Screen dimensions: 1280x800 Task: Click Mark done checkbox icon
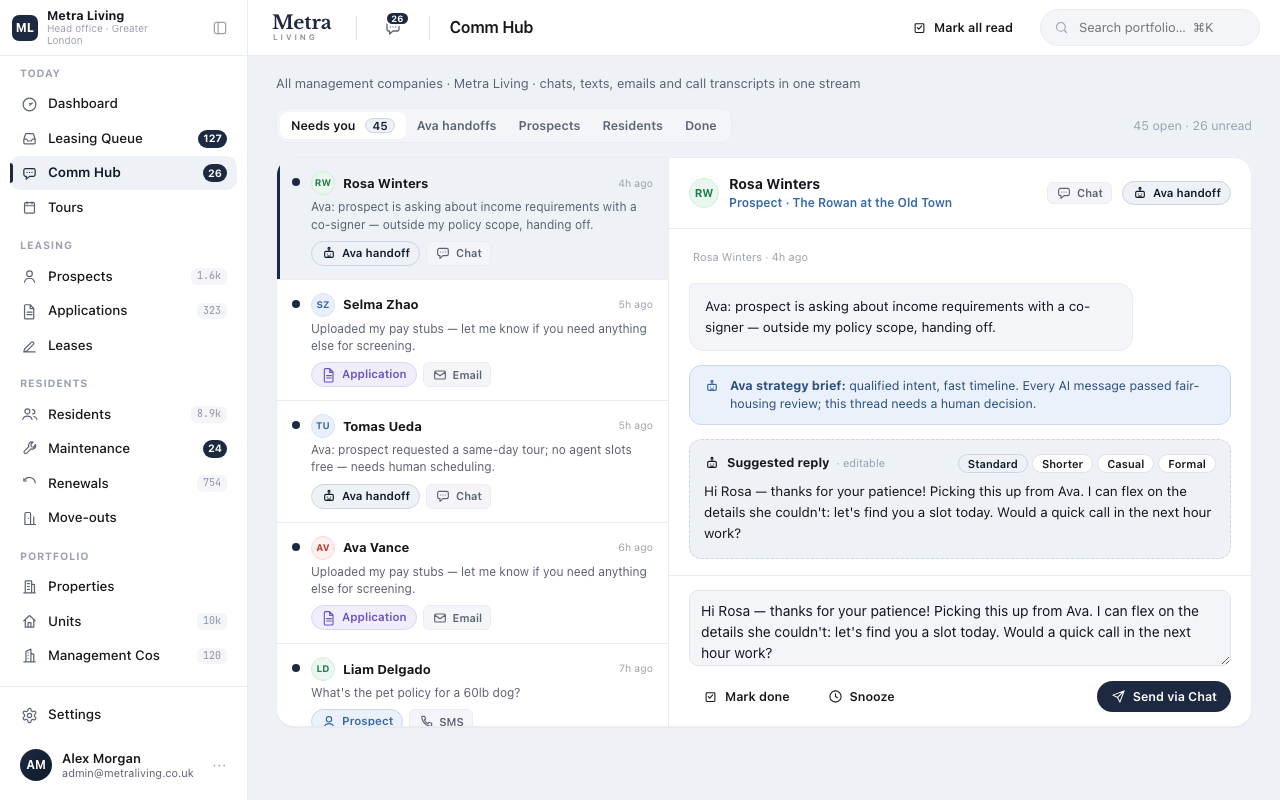click(x=710, y=697)
